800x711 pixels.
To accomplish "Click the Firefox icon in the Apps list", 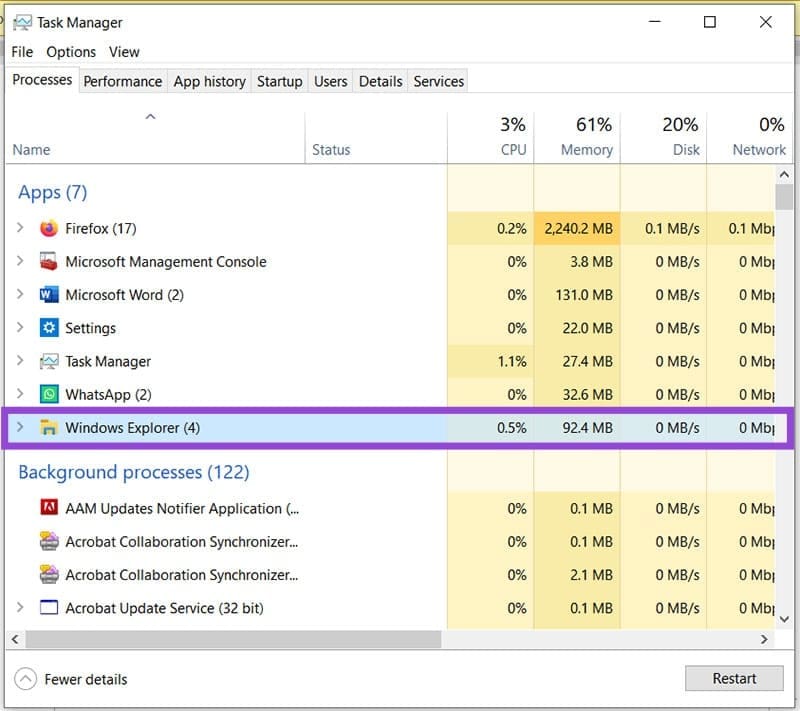I will pos(49,229).
